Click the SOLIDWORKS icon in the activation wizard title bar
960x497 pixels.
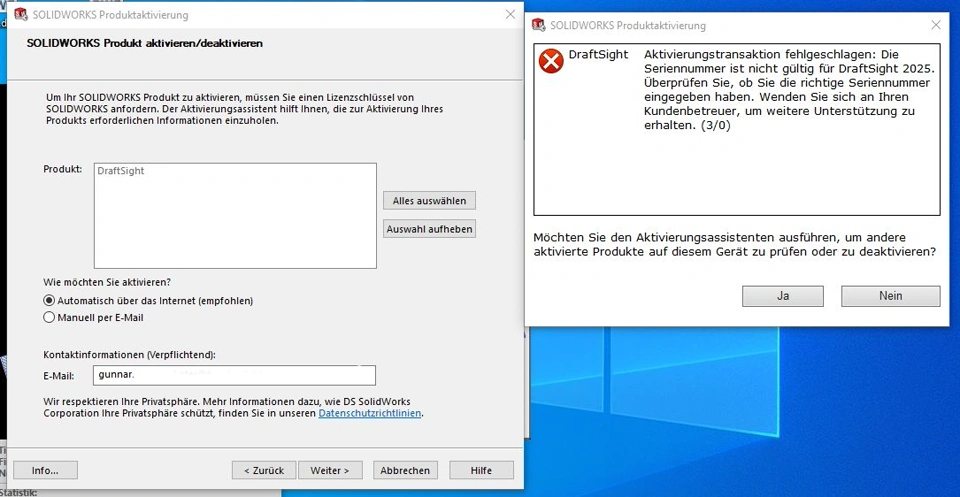pos(21,14)
